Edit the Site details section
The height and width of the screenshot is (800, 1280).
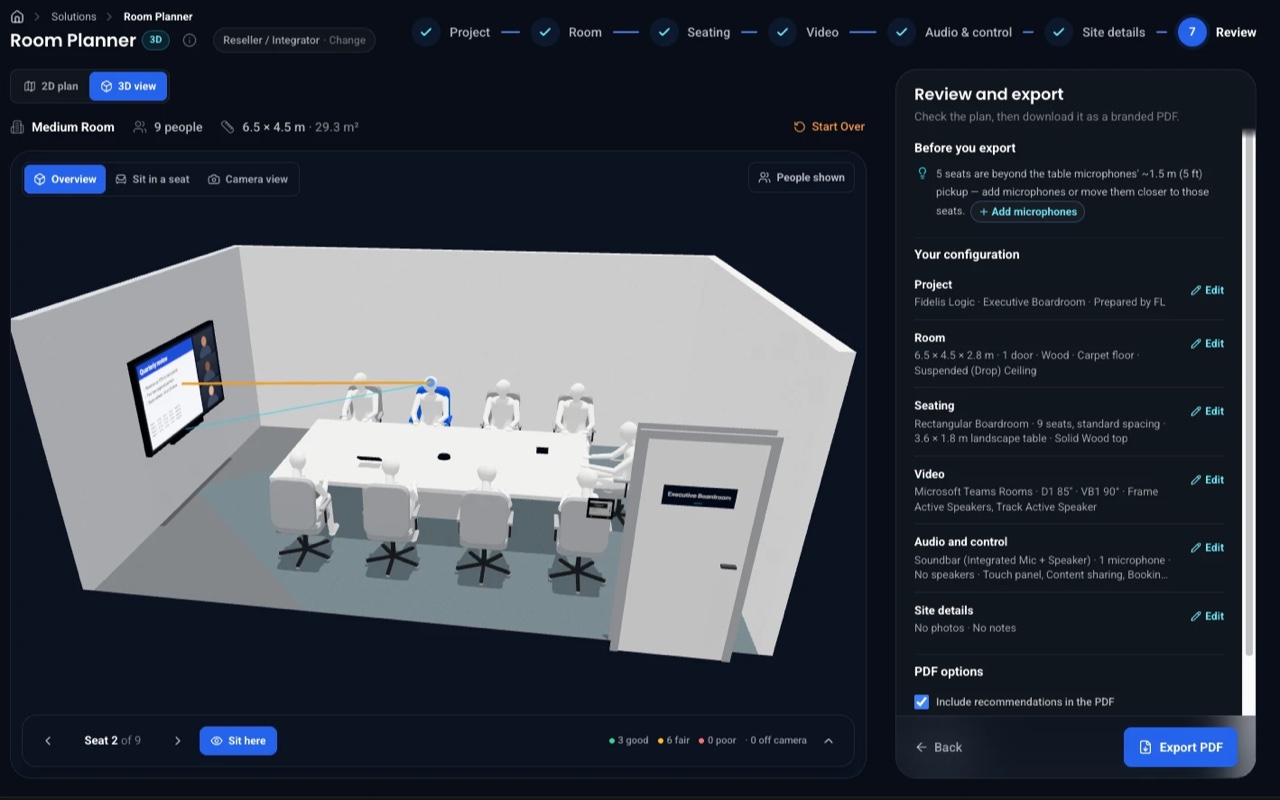click(x=1207, y=617)
